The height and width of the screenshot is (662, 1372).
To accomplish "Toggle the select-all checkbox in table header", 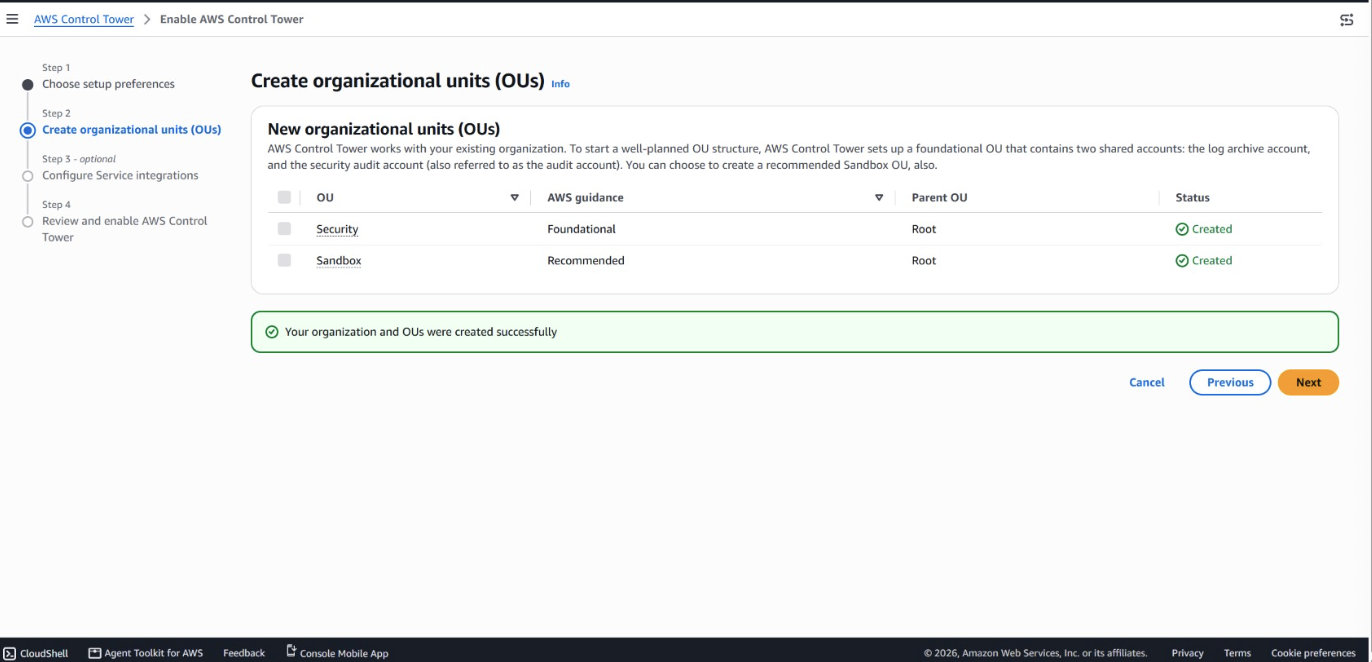I will tap(284, 198).
